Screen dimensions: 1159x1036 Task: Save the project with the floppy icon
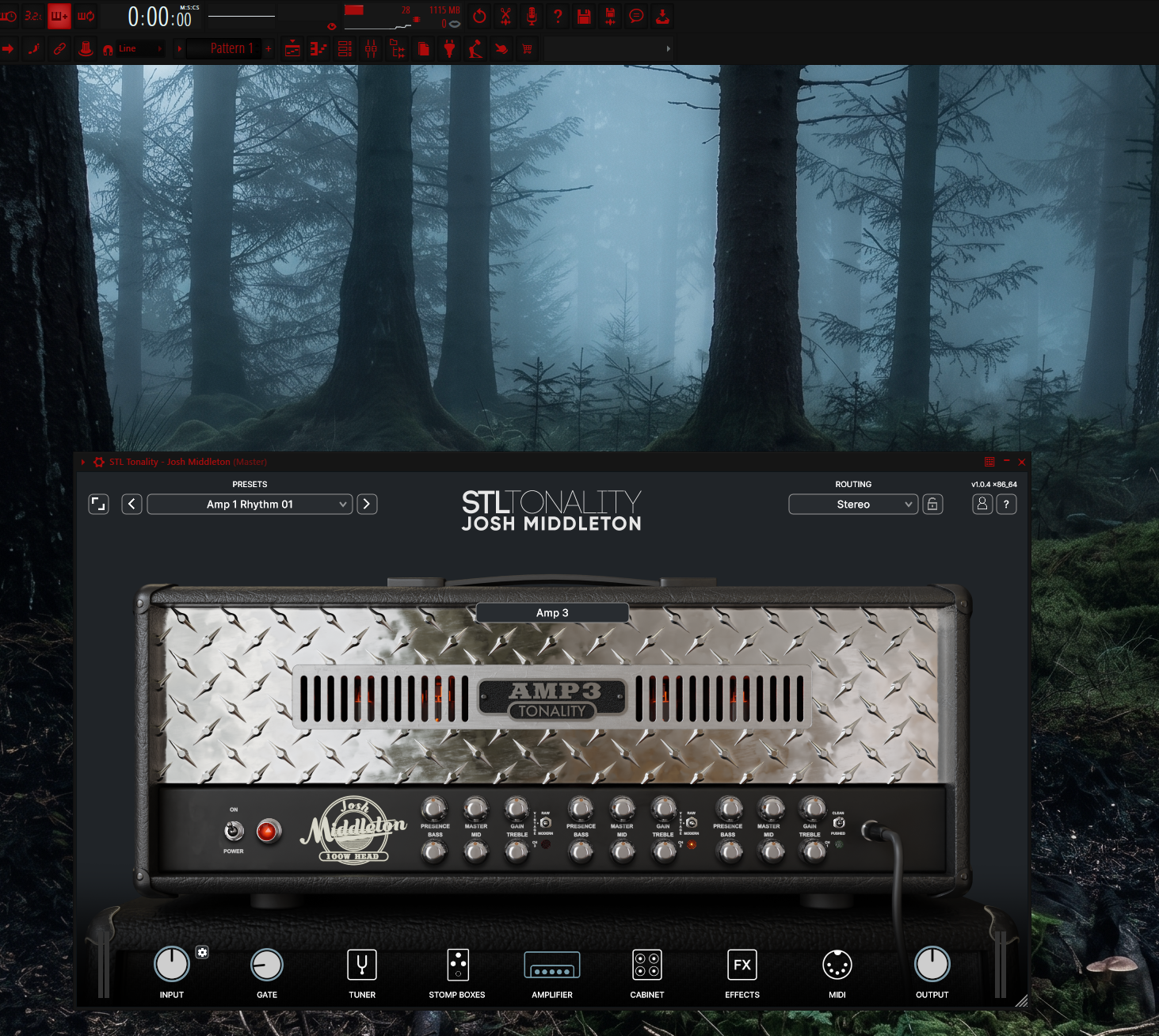[x=584, y=16]
